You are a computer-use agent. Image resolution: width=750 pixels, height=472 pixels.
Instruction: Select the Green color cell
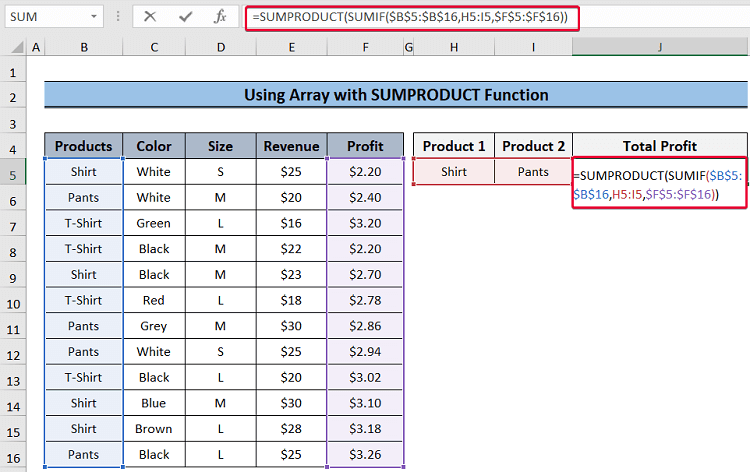pyautogui.click(x=154, y=223)
